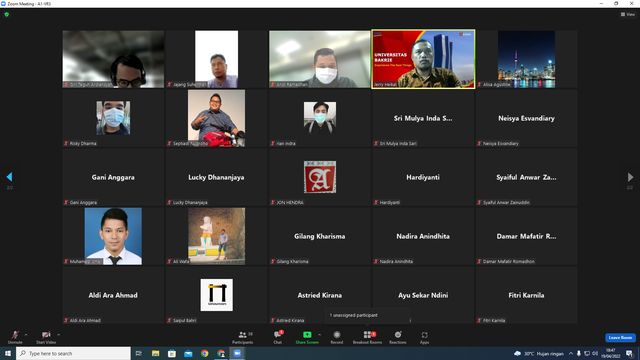Go to previous page of participants
The width and height of the screenshot is (640, 360).
pyautogui.click(x=9, y=177)
